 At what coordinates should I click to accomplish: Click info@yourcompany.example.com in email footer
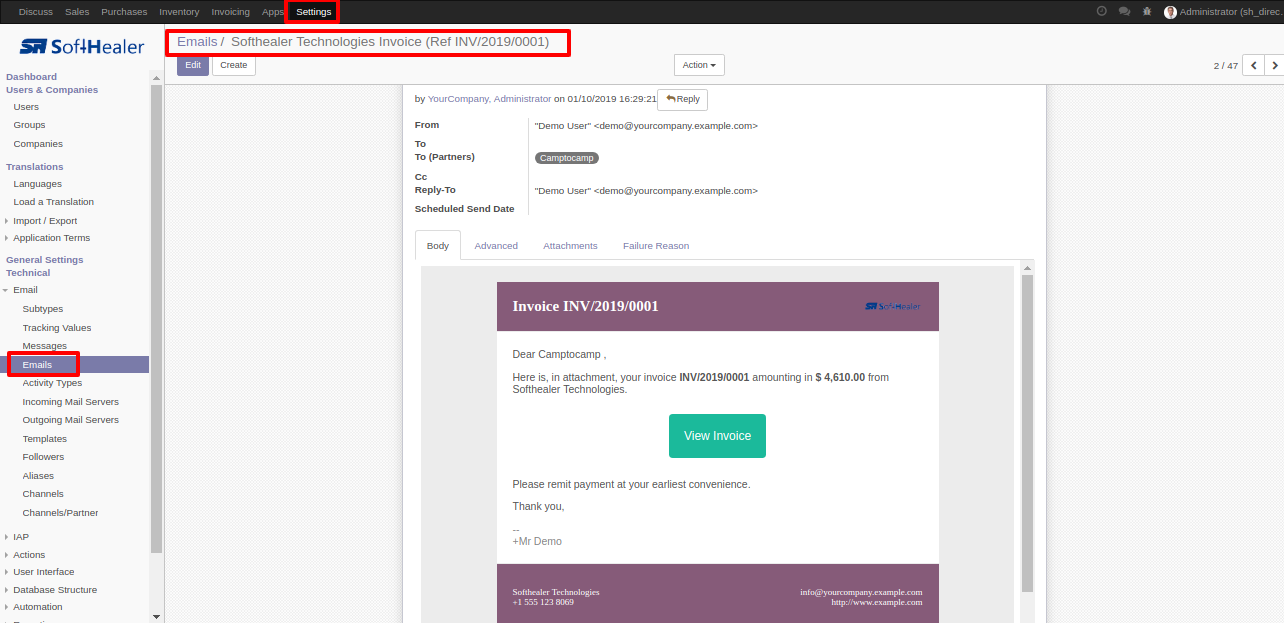pos(861,592)
